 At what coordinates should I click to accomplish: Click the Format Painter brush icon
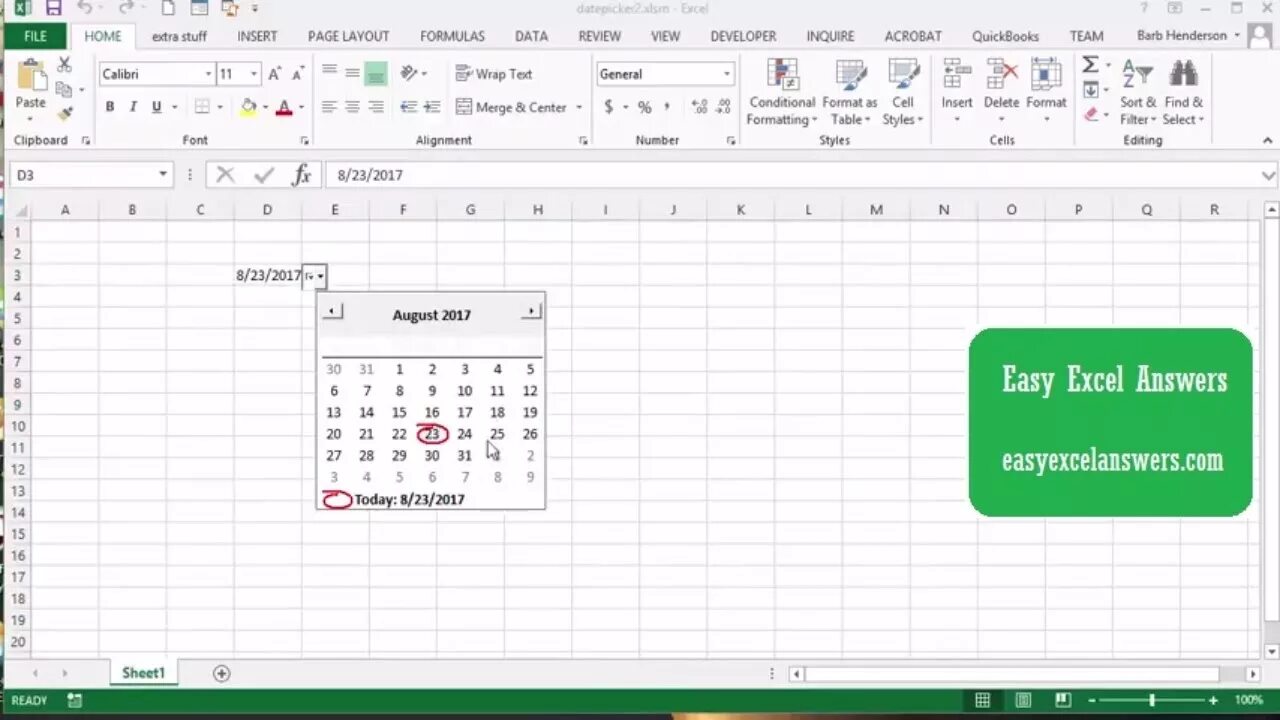pos(65,113)
